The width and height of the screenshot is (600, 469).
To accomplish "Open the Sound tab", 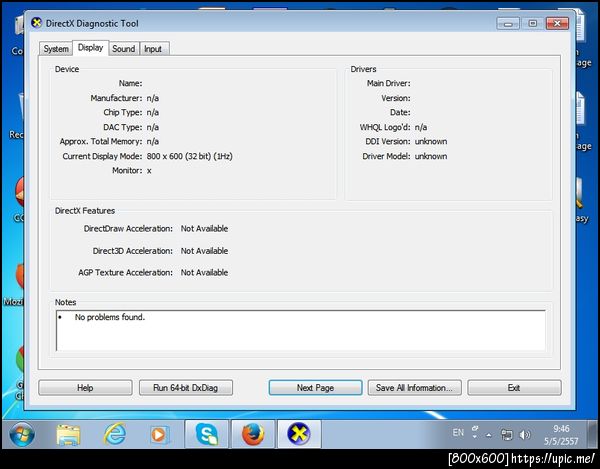I will pyautogui.click(x=124, y=49).
